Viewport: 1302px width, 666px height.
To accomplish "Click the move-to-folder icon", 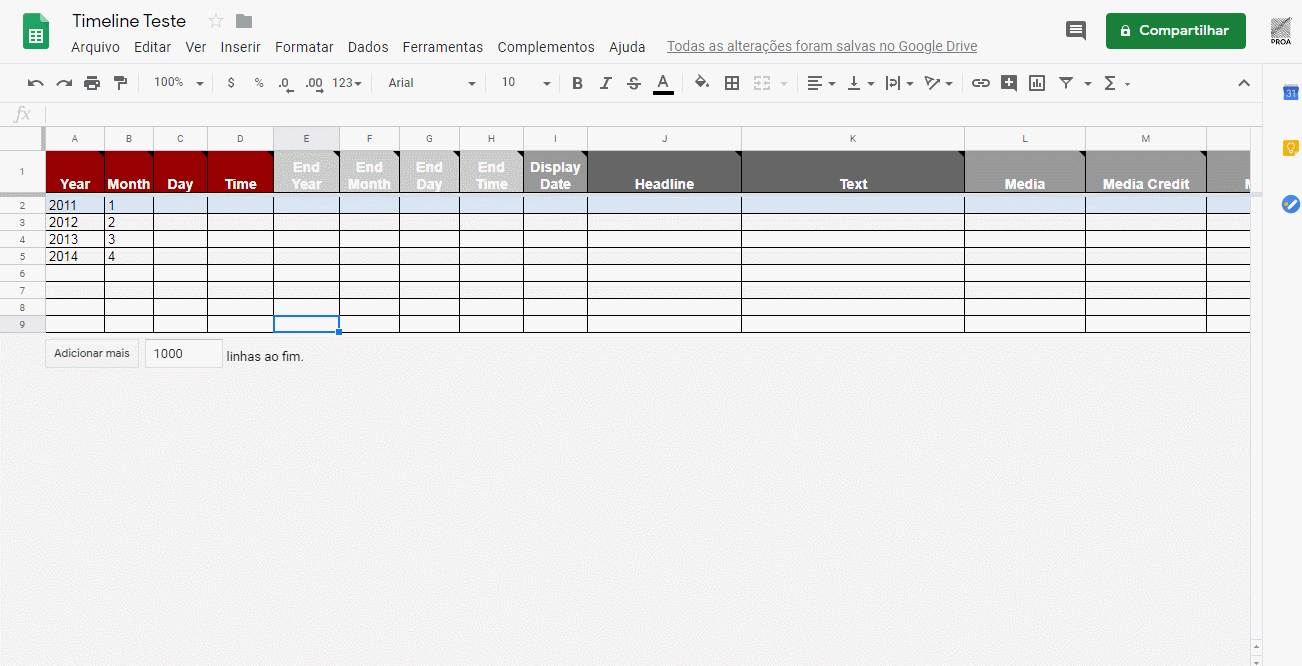I will 244,21.
